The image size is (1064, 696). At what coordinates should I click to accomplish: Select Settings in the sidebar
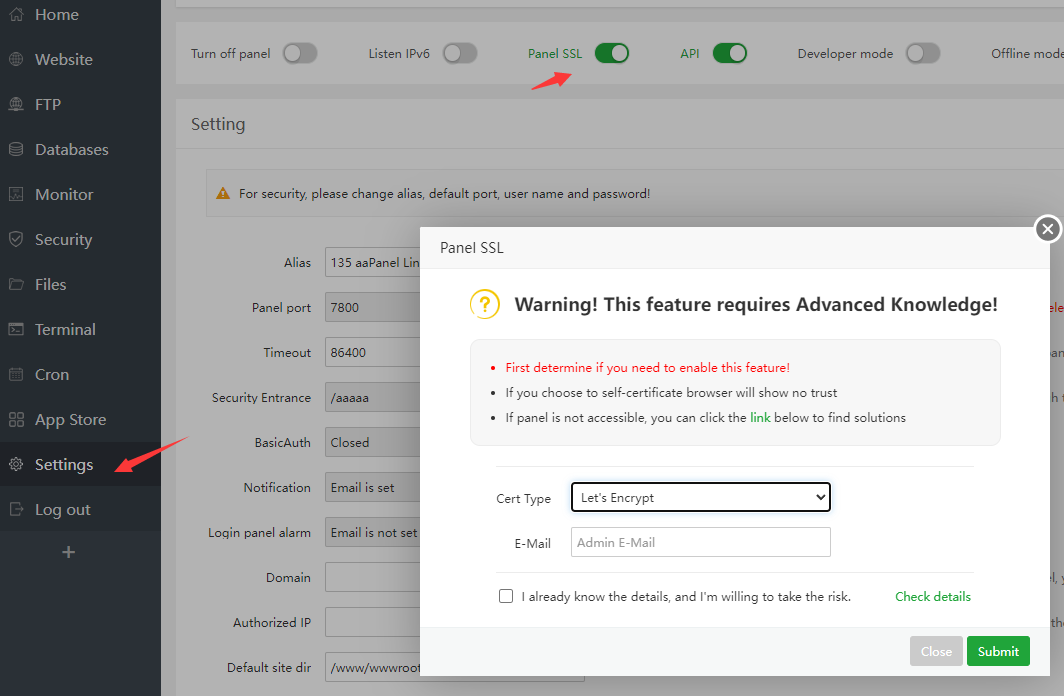pyautogui.click(x=64, y=464)
